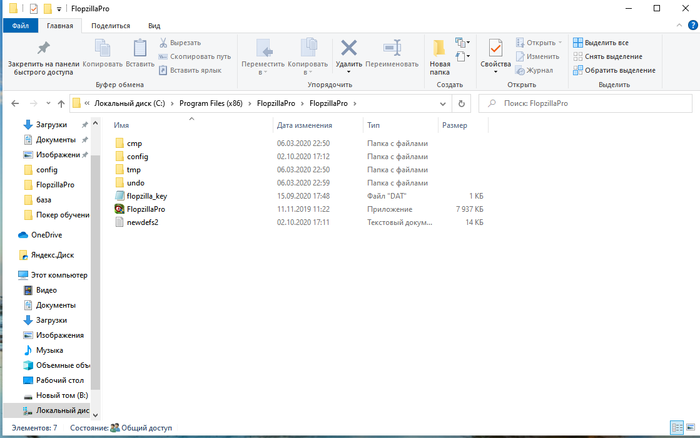Sort by the Размер column header
The width and height of the screenshot is (700, 438).
click(454, 125)
